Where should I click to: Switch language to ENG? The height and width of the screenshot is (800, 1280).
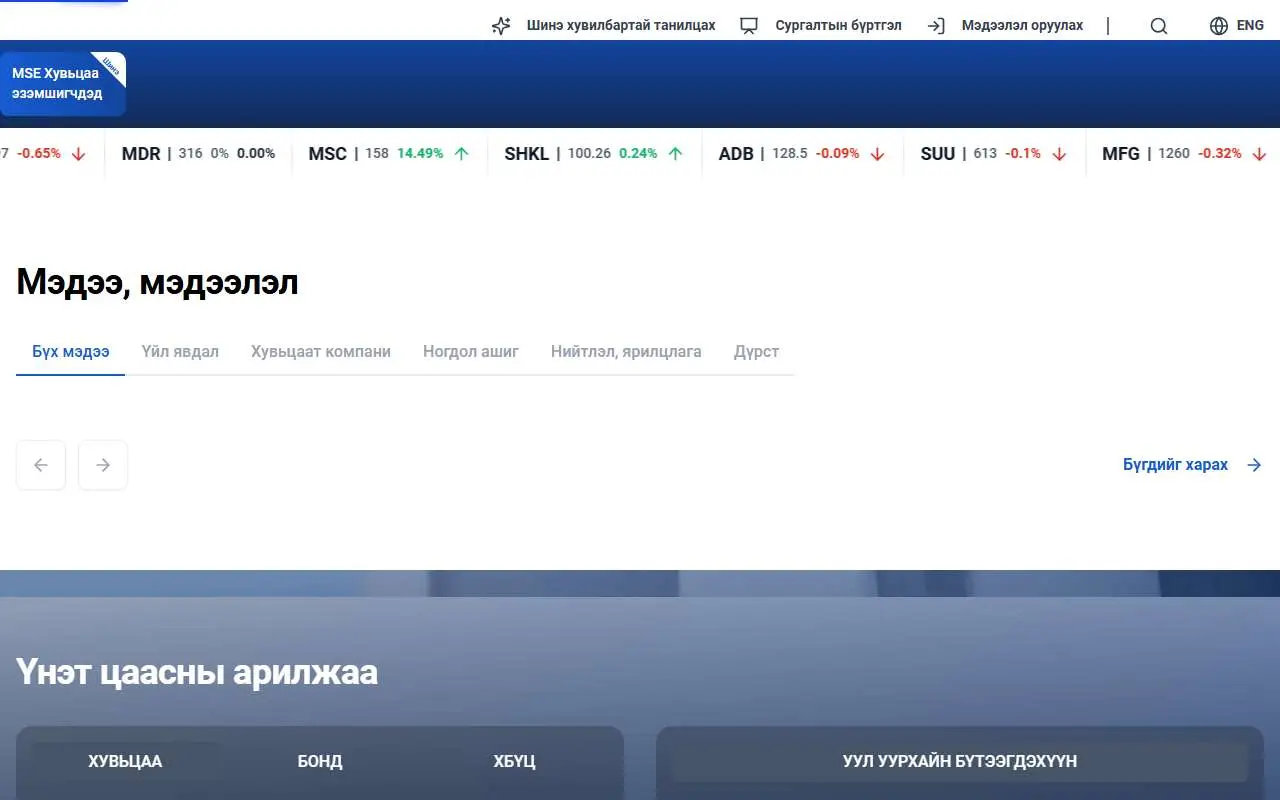pyautogui.click(x=1250, y=26)
